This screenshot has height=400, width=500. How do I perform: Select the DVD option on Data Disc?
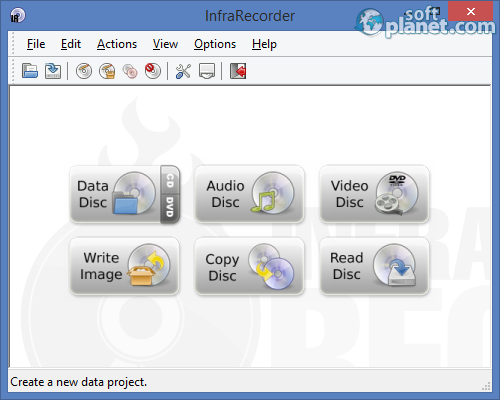[x=170, y=209]
